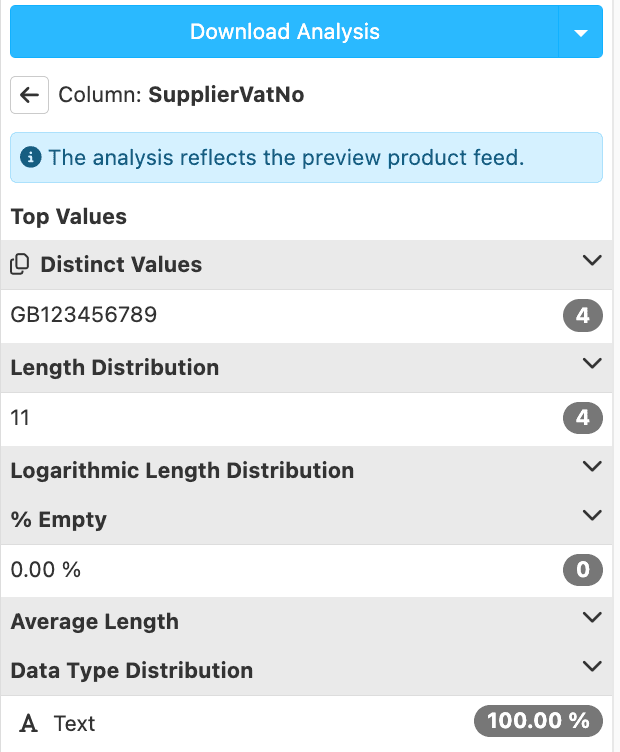
Task: Collapse the Length Distribution section chevron
Action: 592,364
